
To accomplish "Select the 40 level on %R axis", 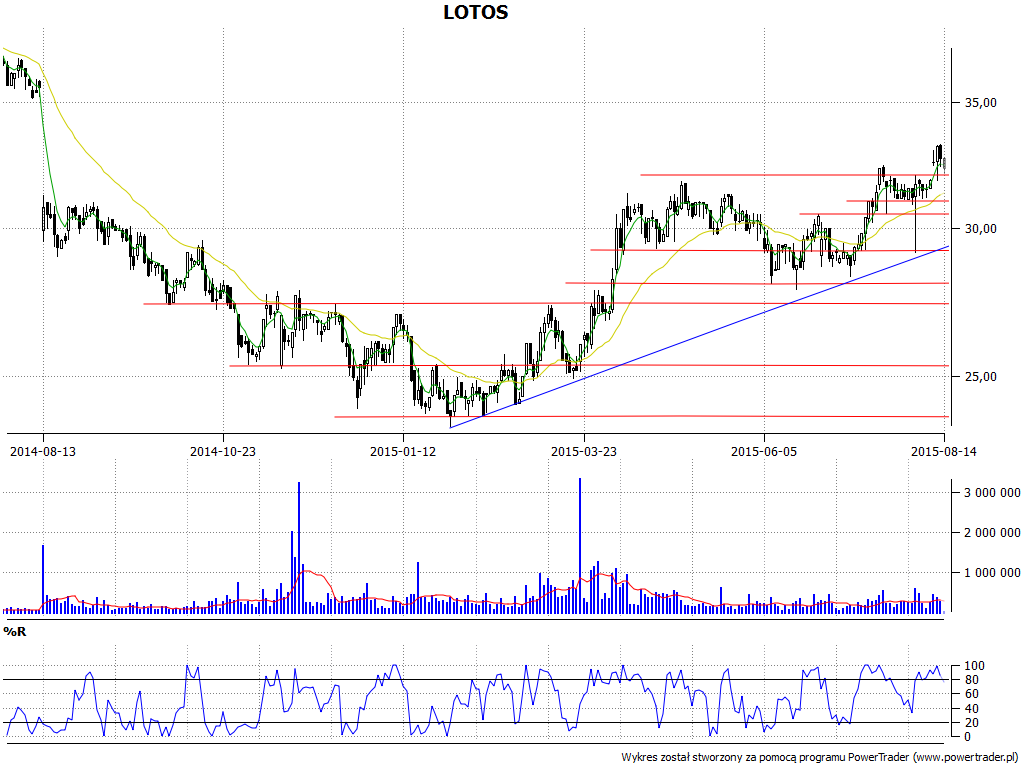I will tap(971, 709).
